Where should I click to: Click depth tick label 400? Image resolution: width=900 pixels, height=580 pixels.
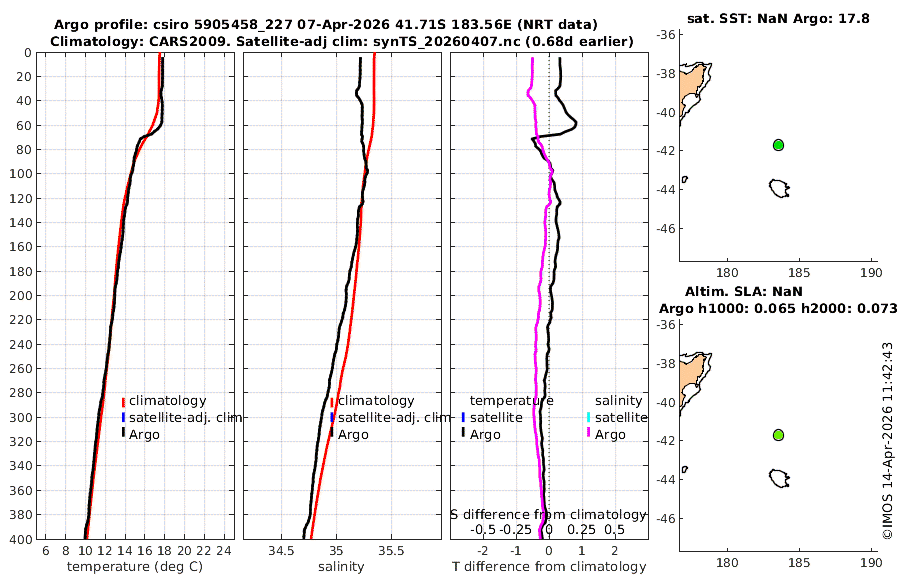(20, 539)
